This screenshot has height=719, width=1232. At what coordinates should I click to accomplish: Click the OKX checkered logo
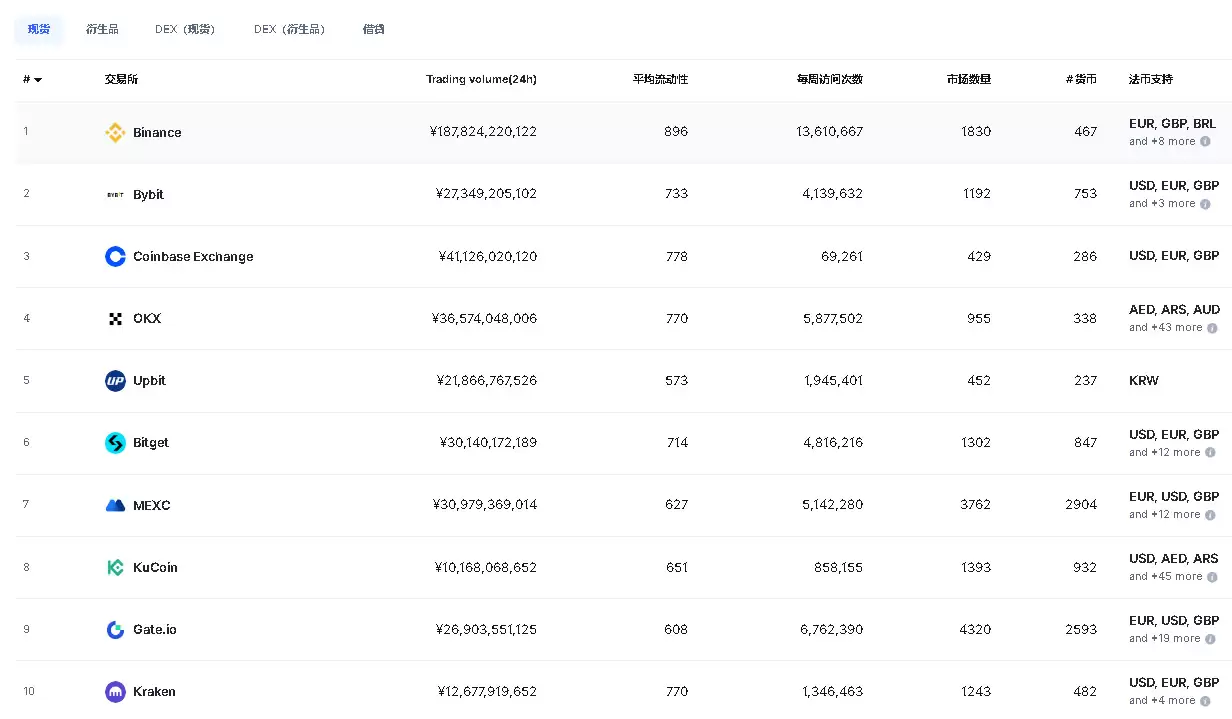(x=114, y=318)
